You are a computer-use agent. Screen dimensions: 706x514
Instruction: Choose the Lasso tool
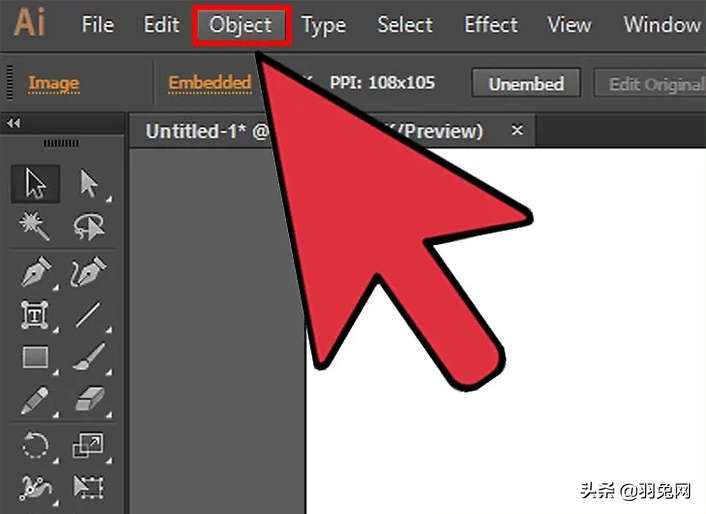(x=89, y=226)
